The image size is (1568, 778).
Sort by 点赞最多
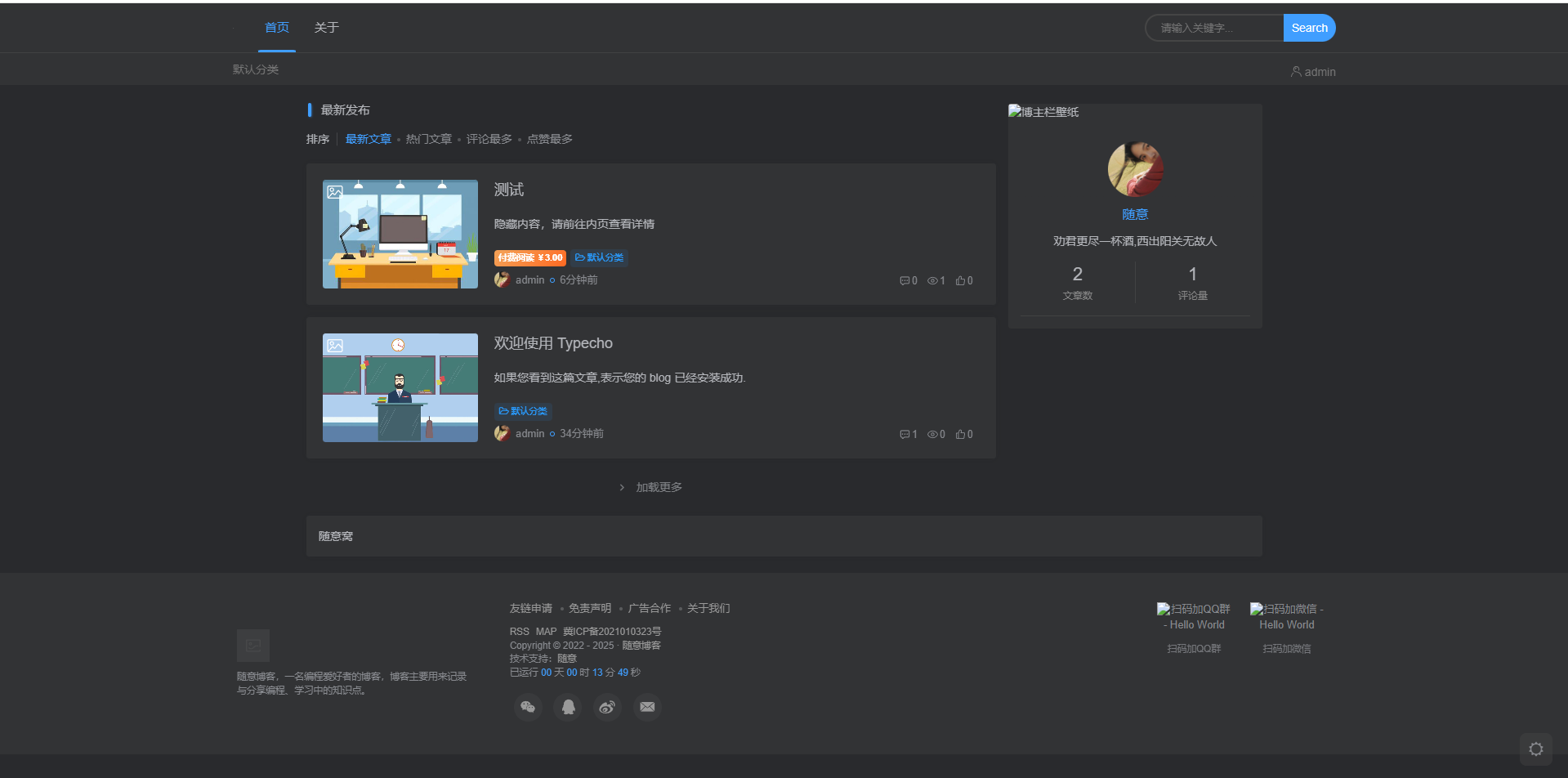pyautogui.click(x=550, y=139)
